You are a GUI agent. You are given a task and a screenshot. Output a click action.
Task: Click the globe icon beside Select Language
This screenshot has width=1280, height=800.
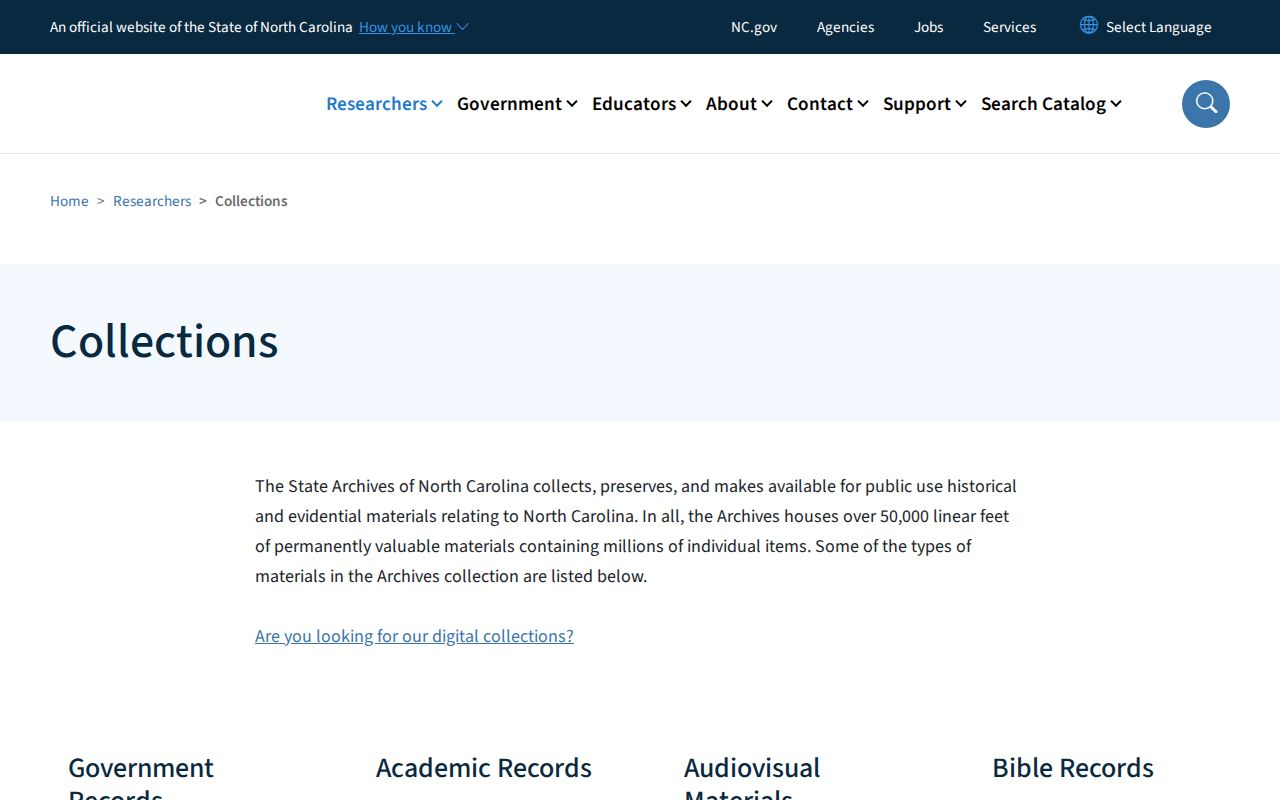pyautogui.click(x=1089, y=25)
